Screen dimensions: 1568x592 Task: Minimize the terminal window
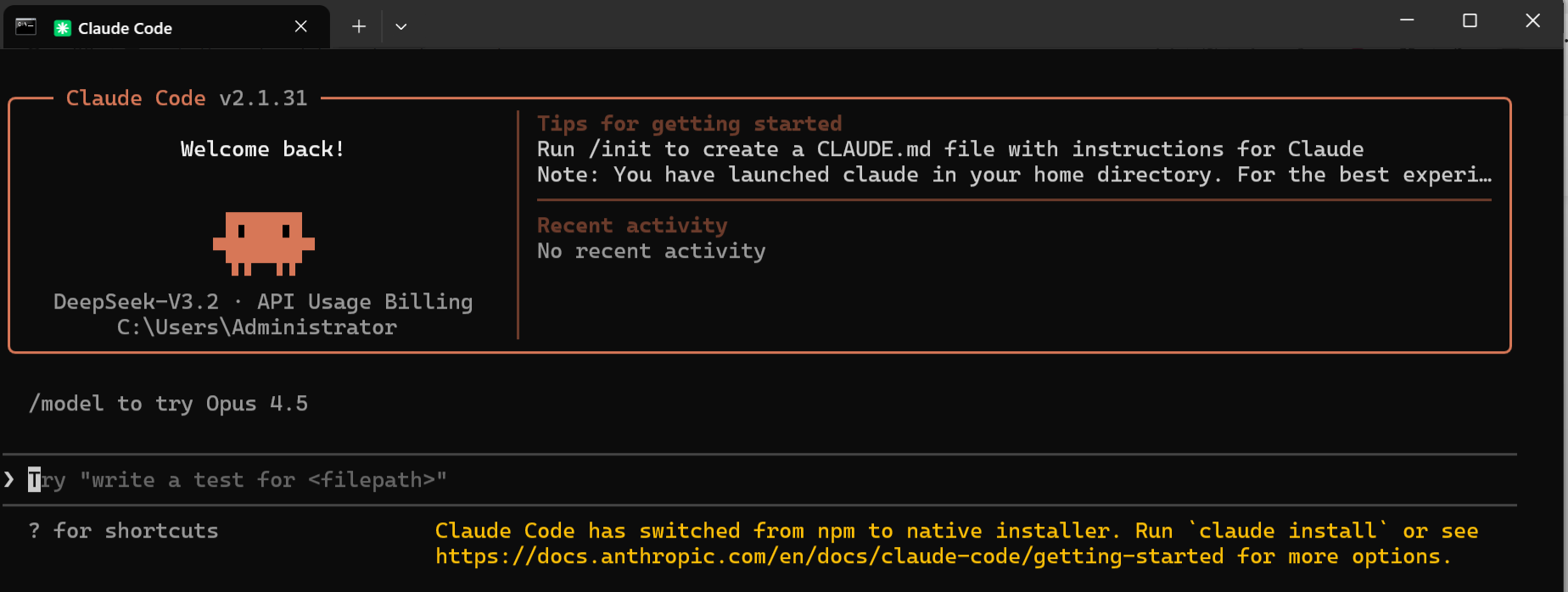tap(1407, 20)
